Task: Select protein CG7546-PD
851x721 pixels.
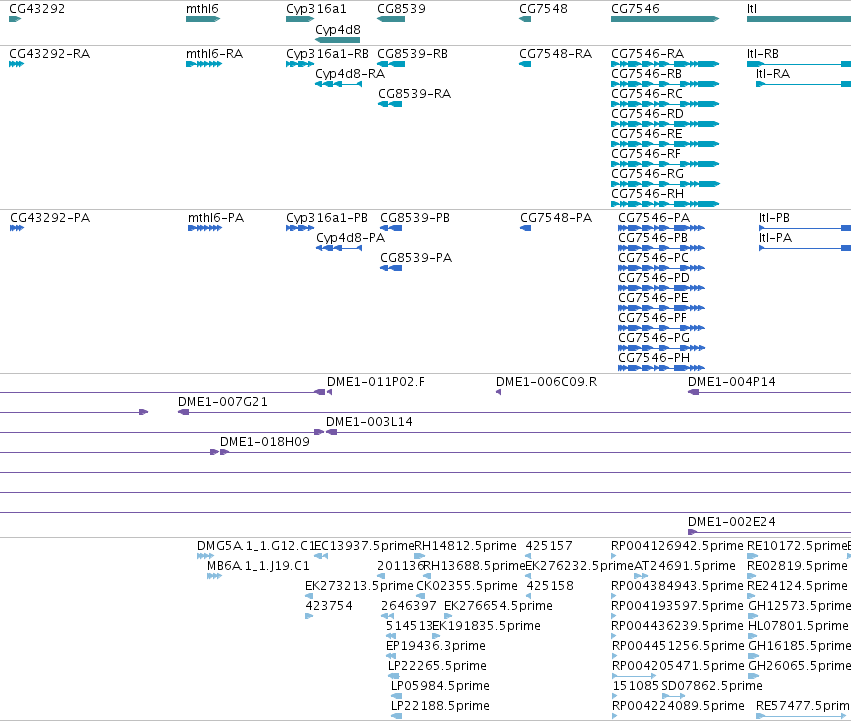Action: [661, 288]
